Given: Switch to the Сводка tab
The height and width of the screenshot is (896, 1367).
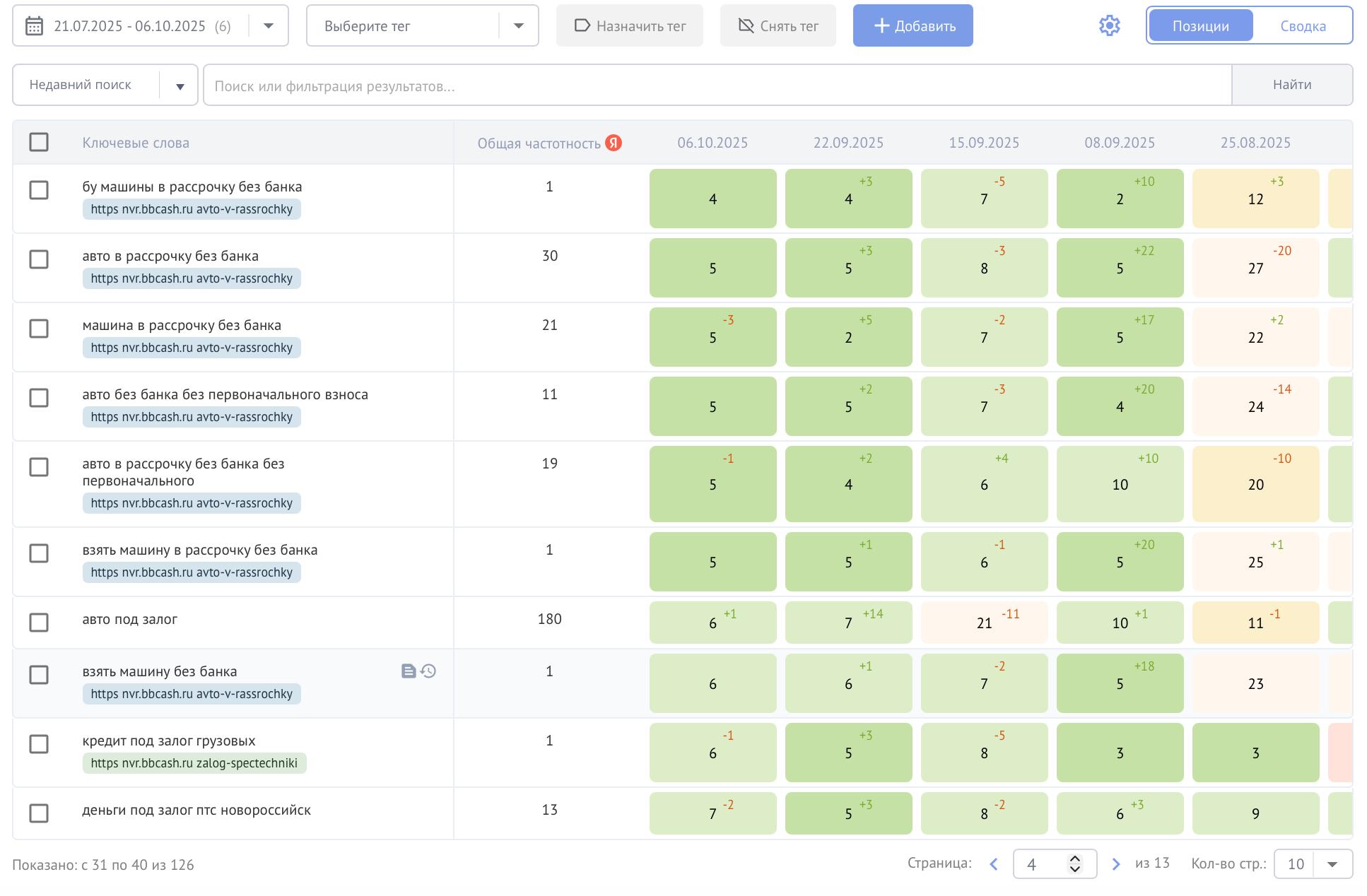Looking at the screenshot, I should pos(1302,26).
